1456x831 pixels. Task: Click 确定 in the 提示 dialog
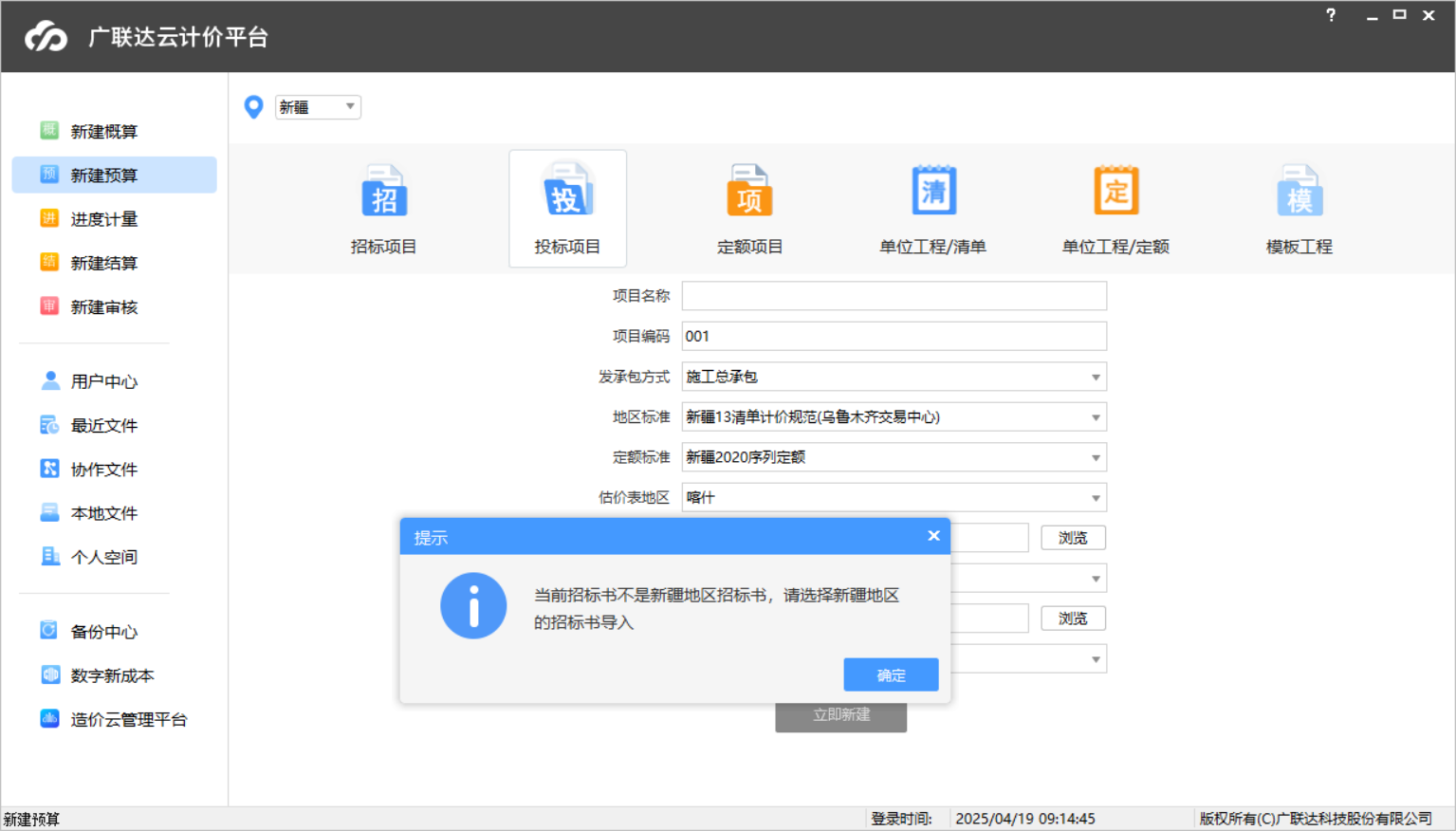tap(891, 674)
